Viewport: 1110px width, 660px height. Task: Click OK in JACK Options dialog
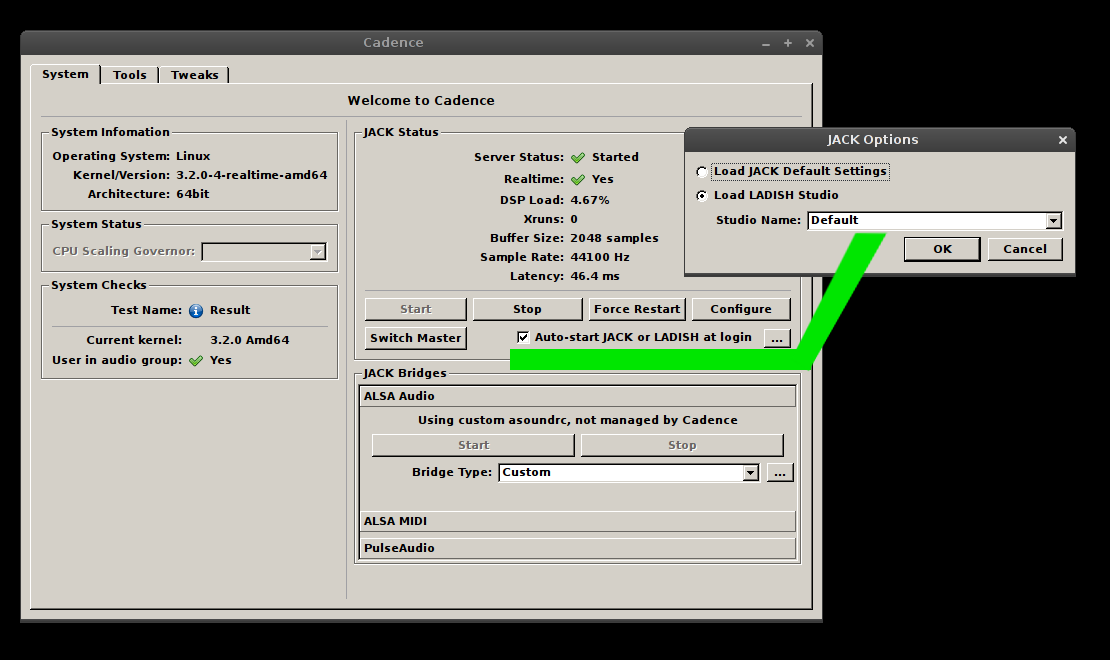[942, 249]
